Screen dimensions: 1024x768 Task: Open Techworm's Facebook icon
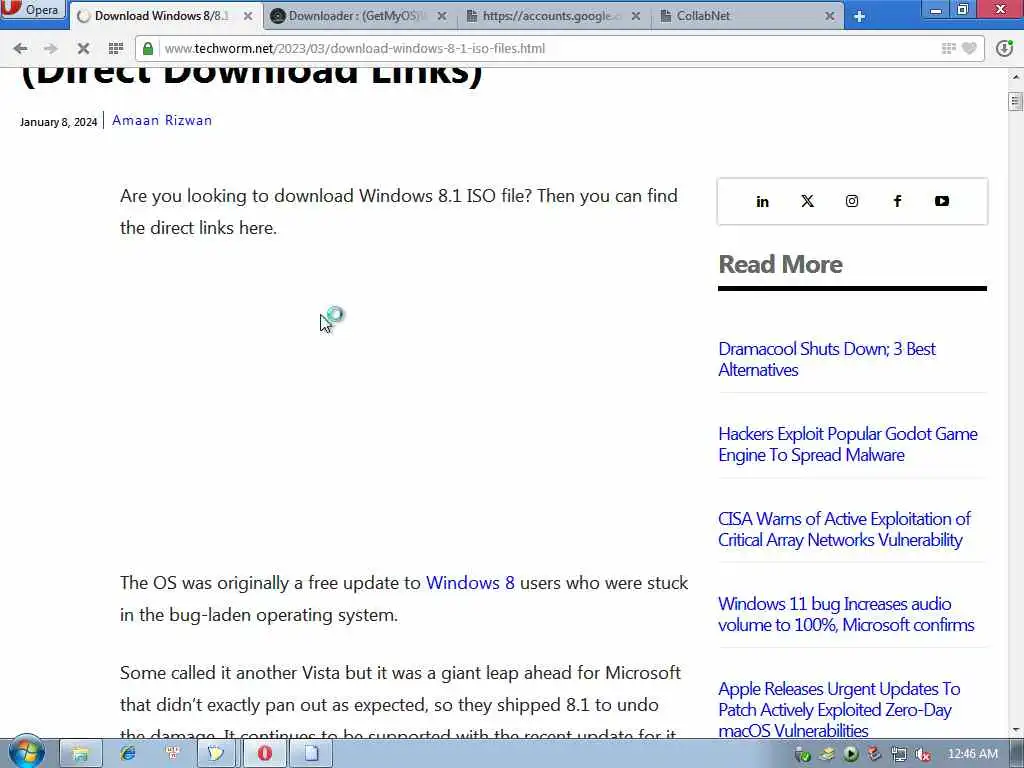coord(897,201)
